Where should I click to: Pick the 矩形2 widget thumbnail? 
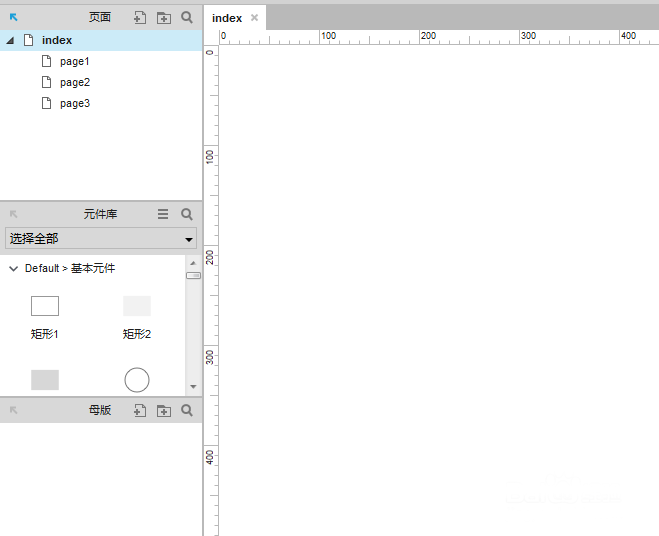tap(137, 306)
